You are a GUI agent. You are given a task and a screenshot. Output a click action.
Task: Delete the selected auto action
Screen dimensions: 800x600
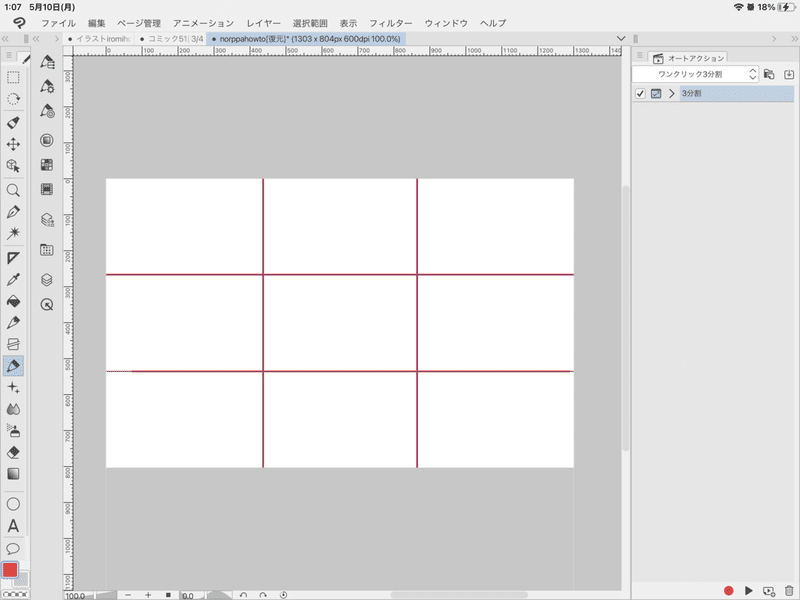pyautogui.click(x=789, y=590)
